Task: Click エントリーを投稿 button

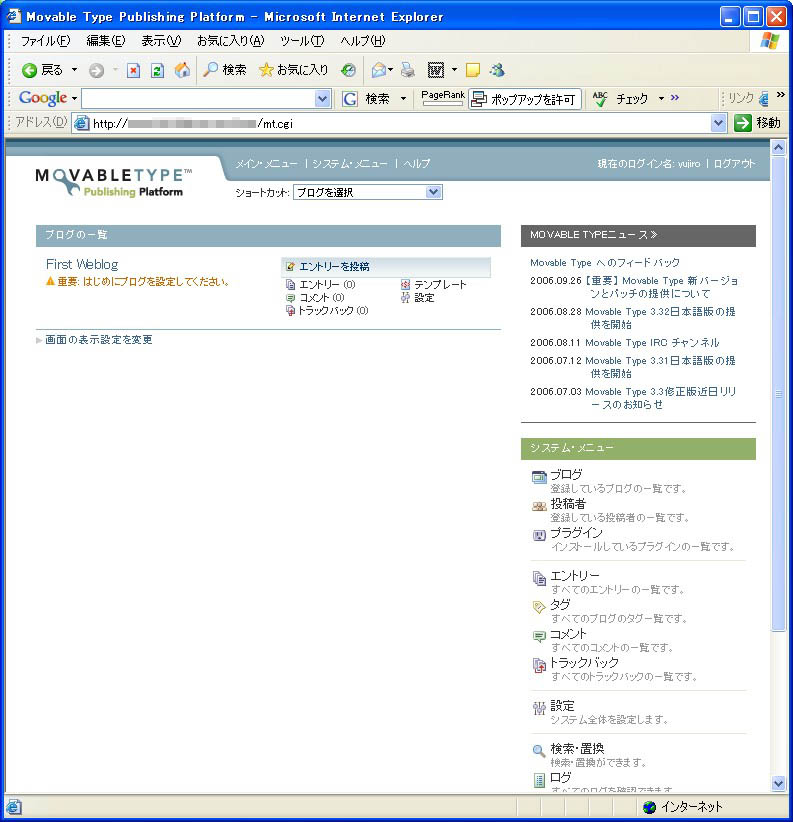Action: coord(386,267)
